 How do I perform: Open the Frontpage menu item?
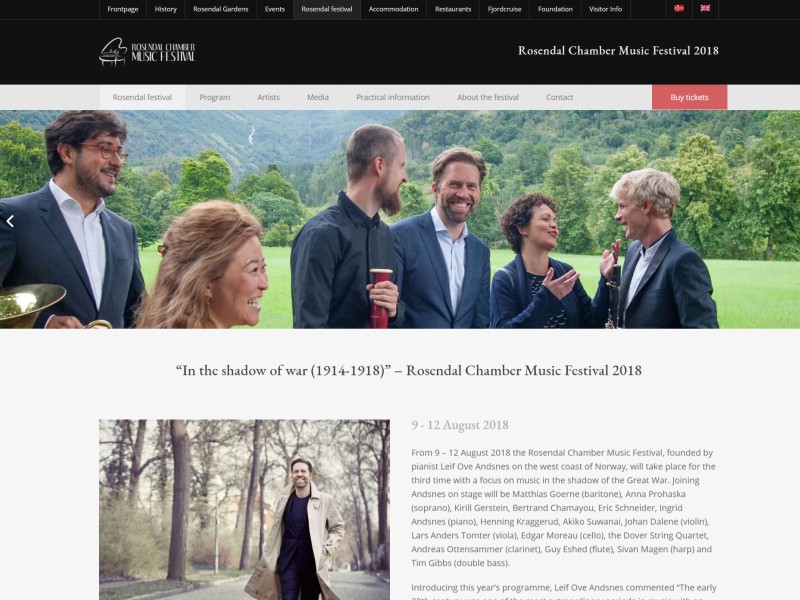pos(123,9)
